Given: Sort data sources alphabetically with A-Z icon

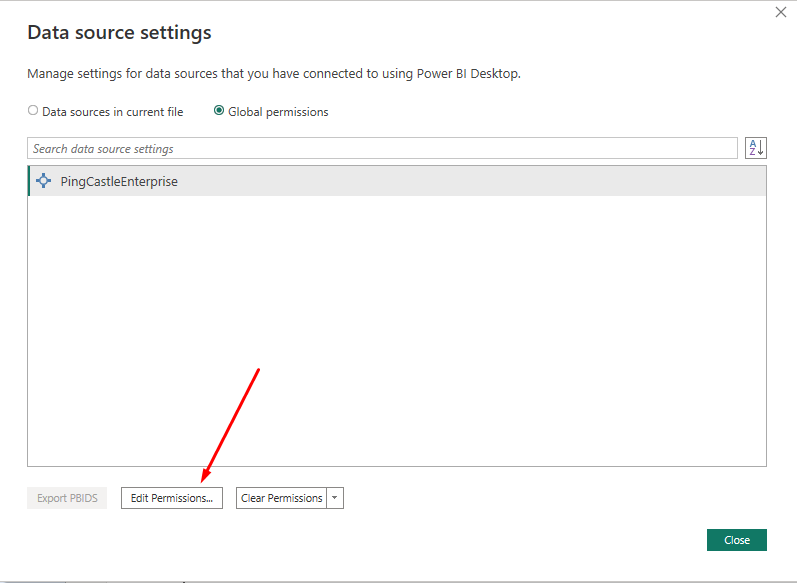Looking at the screenshot, I should (755, 148).
